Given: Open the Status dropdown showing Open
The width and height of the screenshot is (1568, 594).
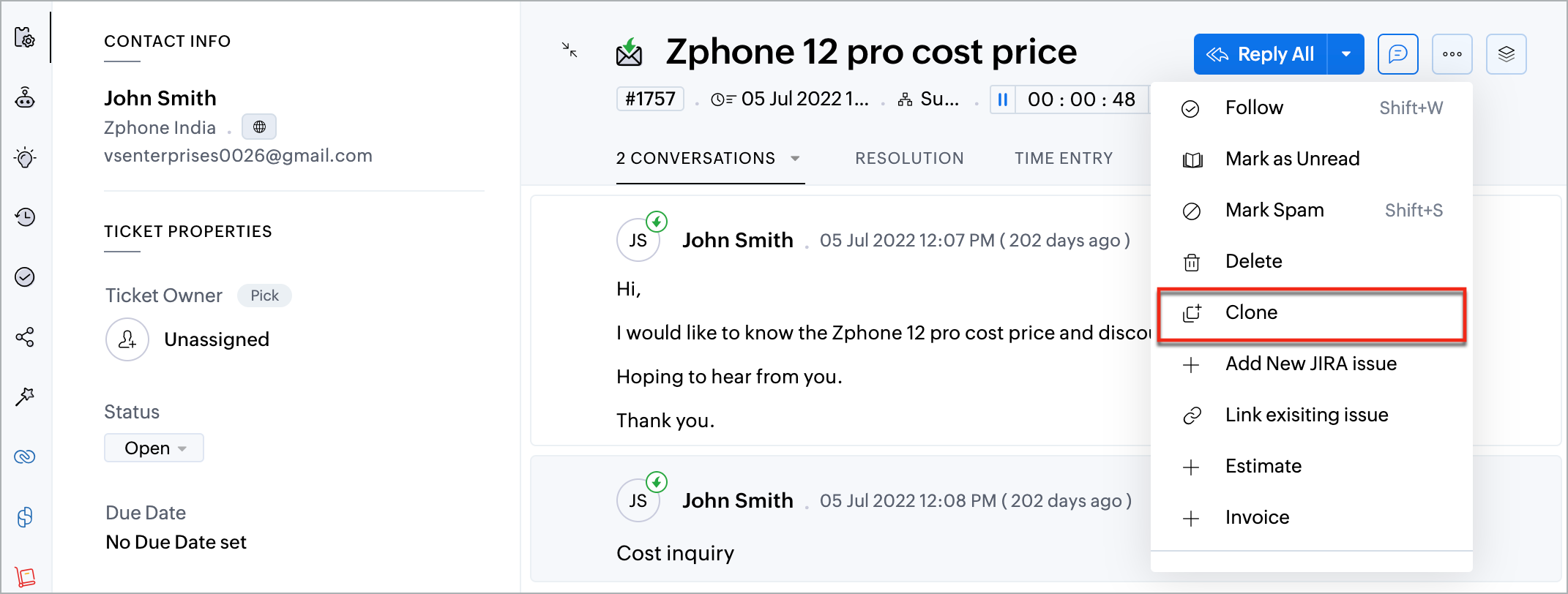Looking at the screenshot, I should click(154, 448).
